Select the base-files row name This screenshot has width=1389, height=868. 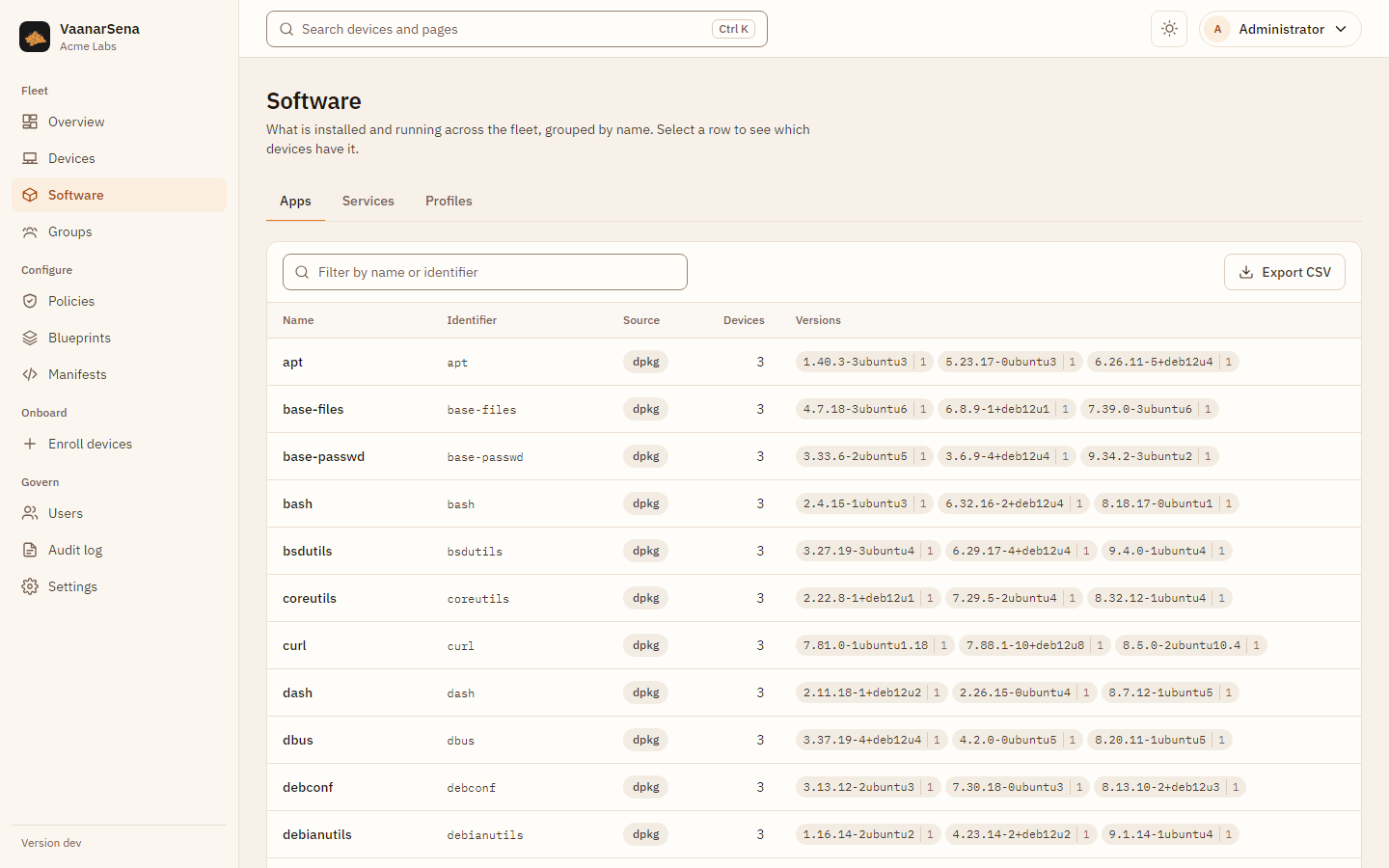click(x=313, y=409)
